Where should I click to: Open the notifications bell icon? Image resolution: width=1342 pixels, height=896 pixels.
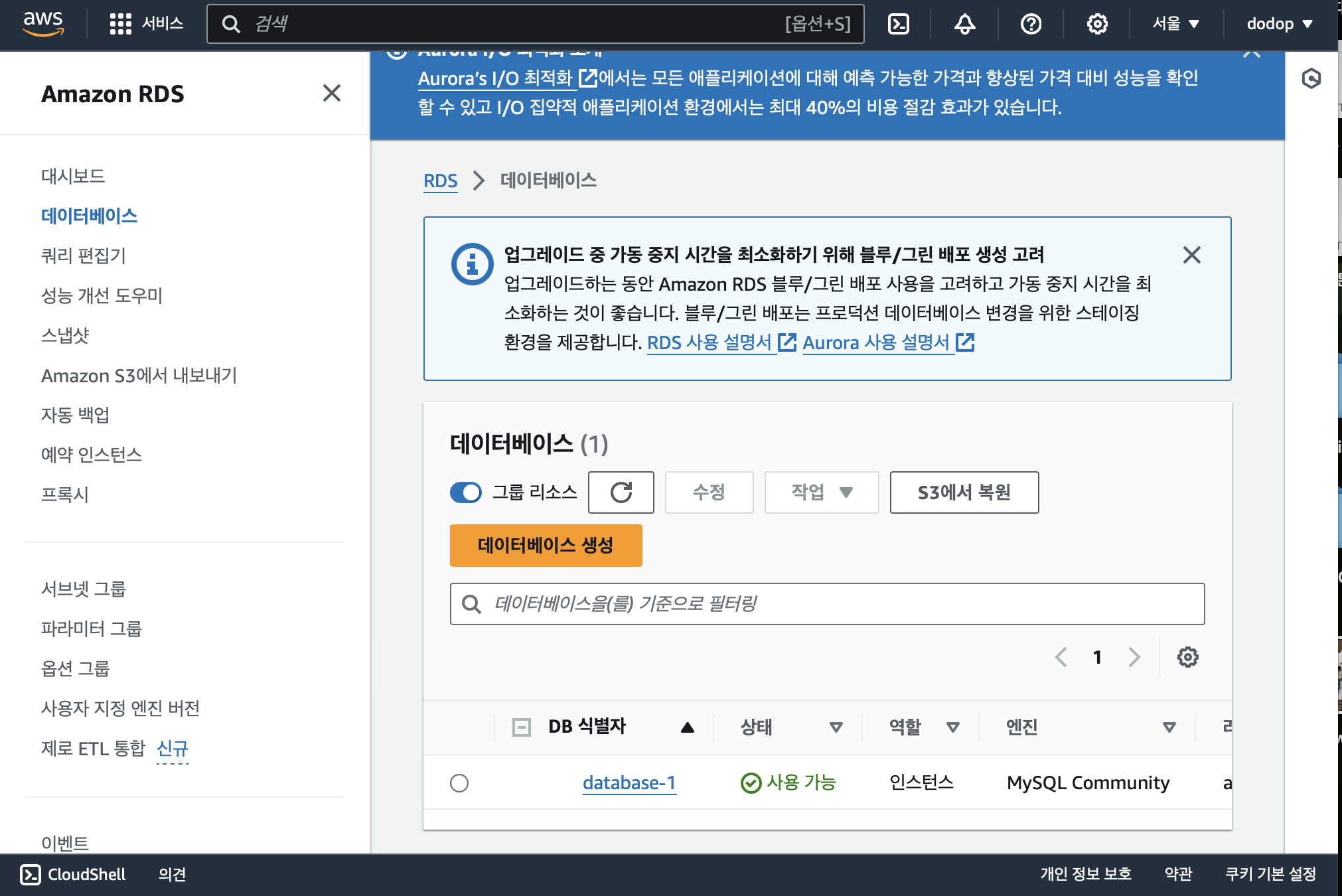pyautogui.click(x=964, y=25)
